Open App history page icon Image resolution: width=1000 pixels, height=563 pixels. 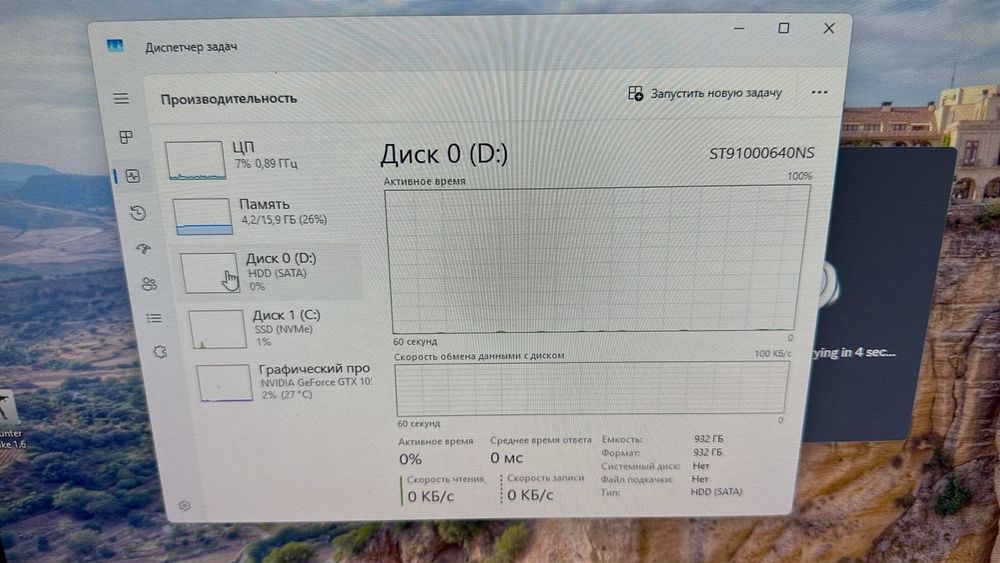138,213
